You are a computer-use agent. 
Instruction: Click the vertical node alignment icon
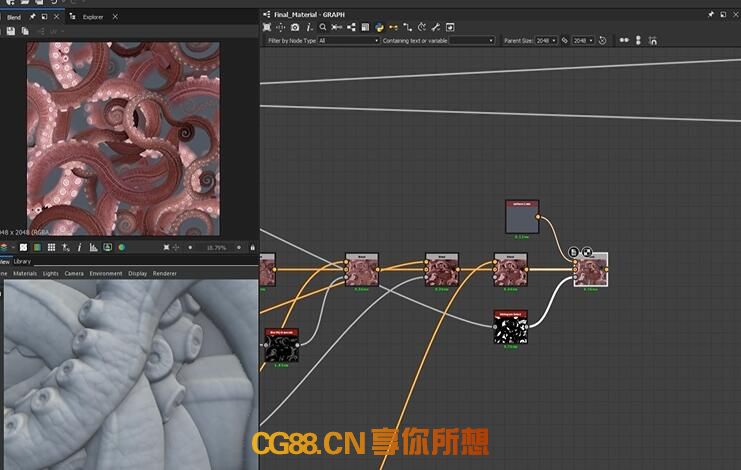(x=638, y=41)
